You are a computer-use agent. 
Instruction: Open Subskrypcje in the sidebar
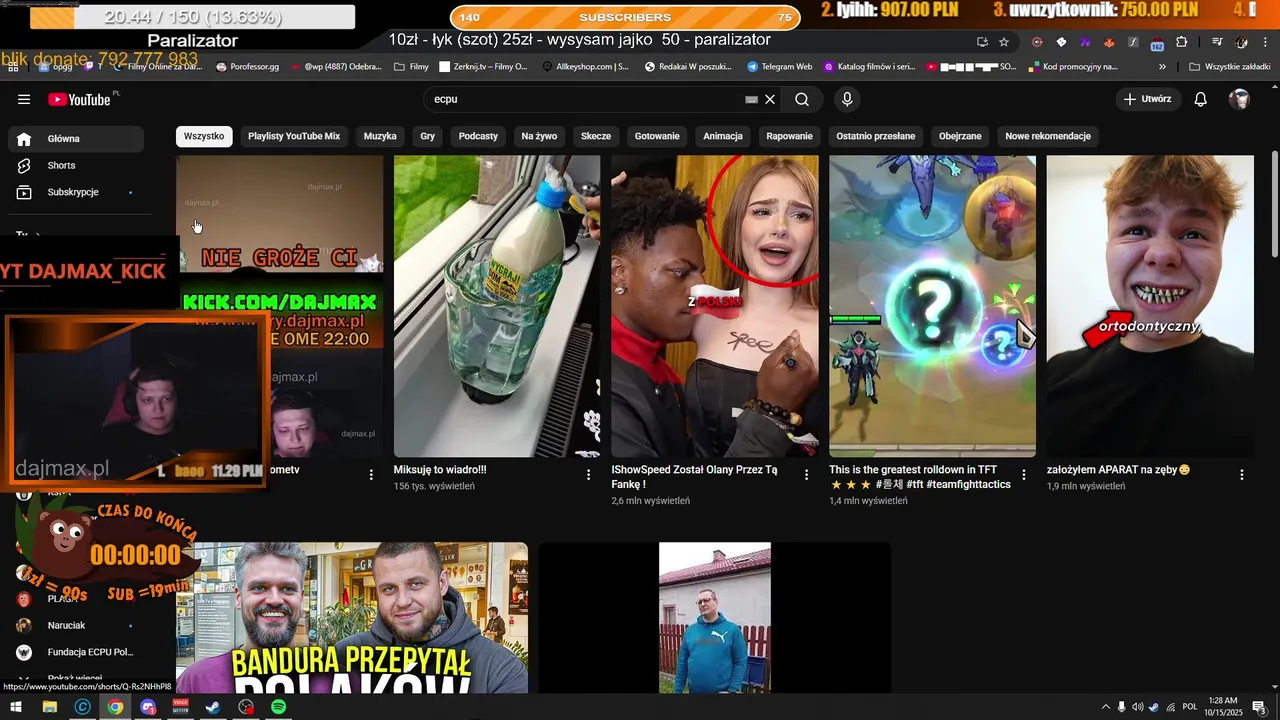pos(76,192)
